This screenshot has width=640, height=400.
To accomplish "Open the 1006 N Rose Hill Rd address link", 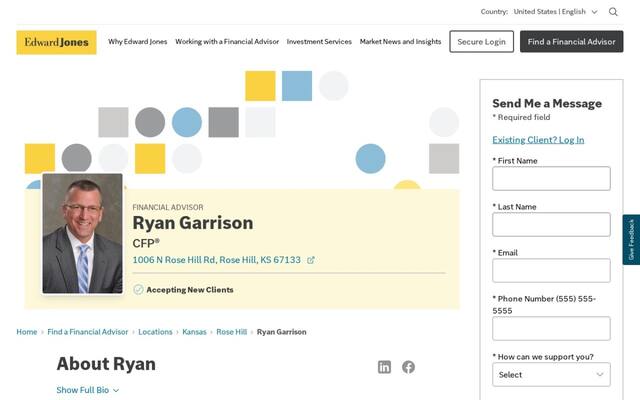I will coord(216,260).
